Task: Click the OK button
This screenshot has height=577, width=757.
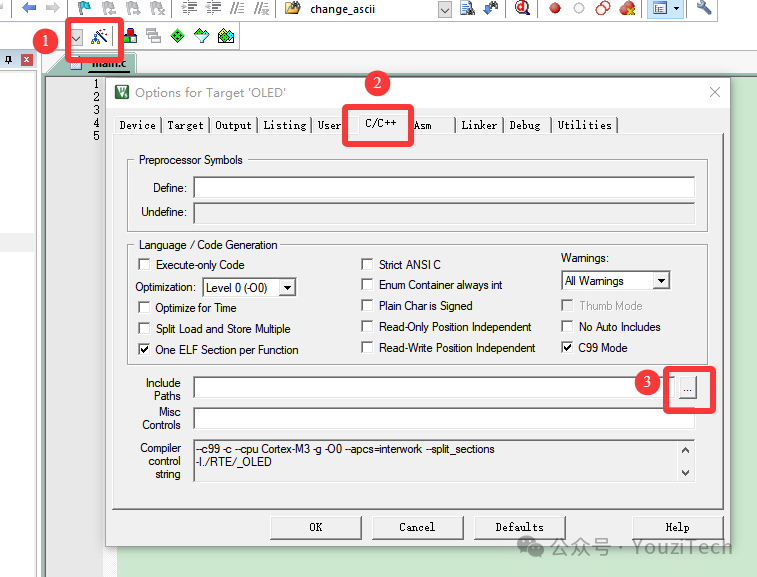Action: tap(316, 527)
